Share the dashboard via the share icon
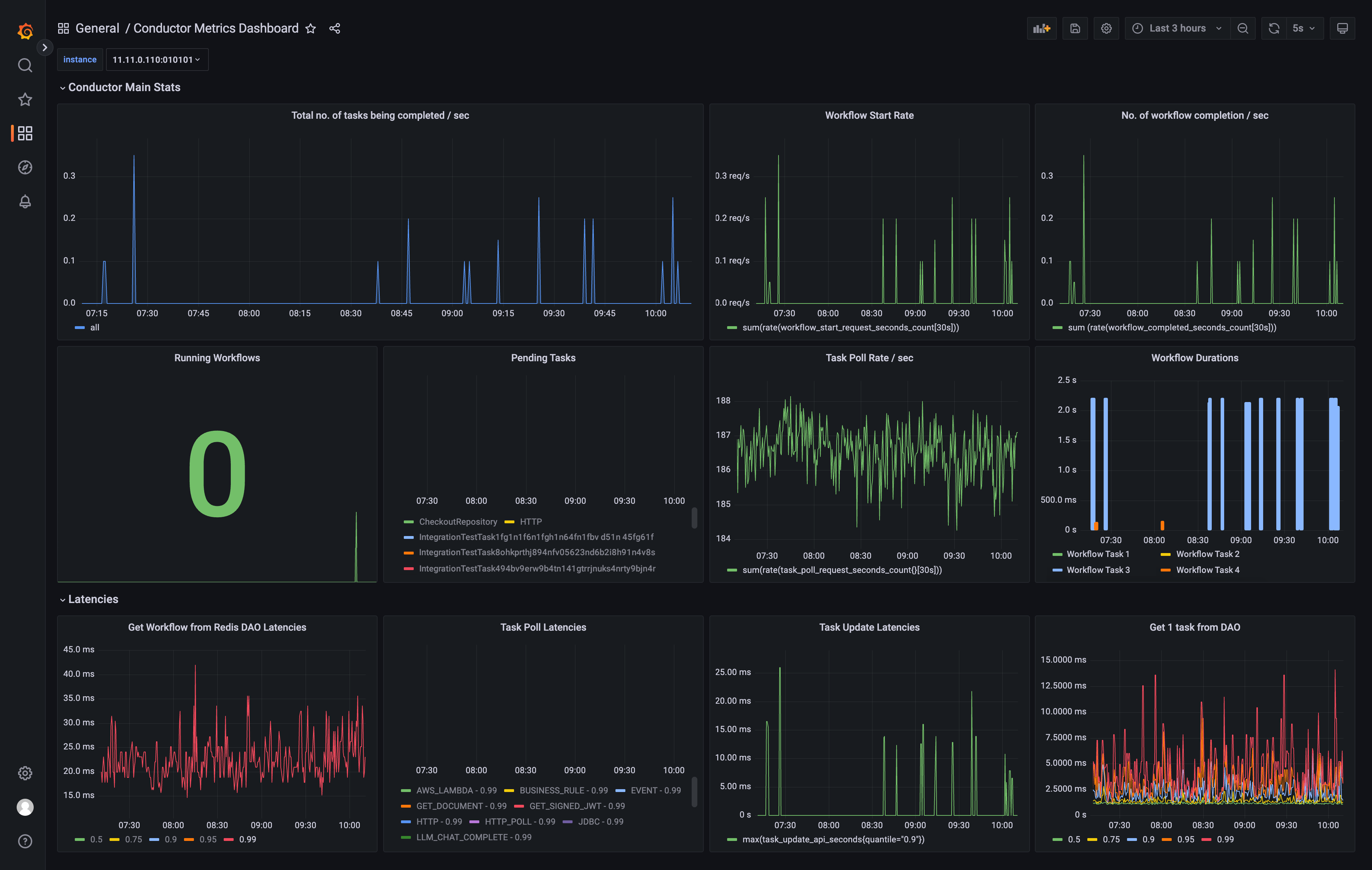Image resolution: width=1372 pixels, height=870 pixels. pyautogui.click(x=335, y=28)
